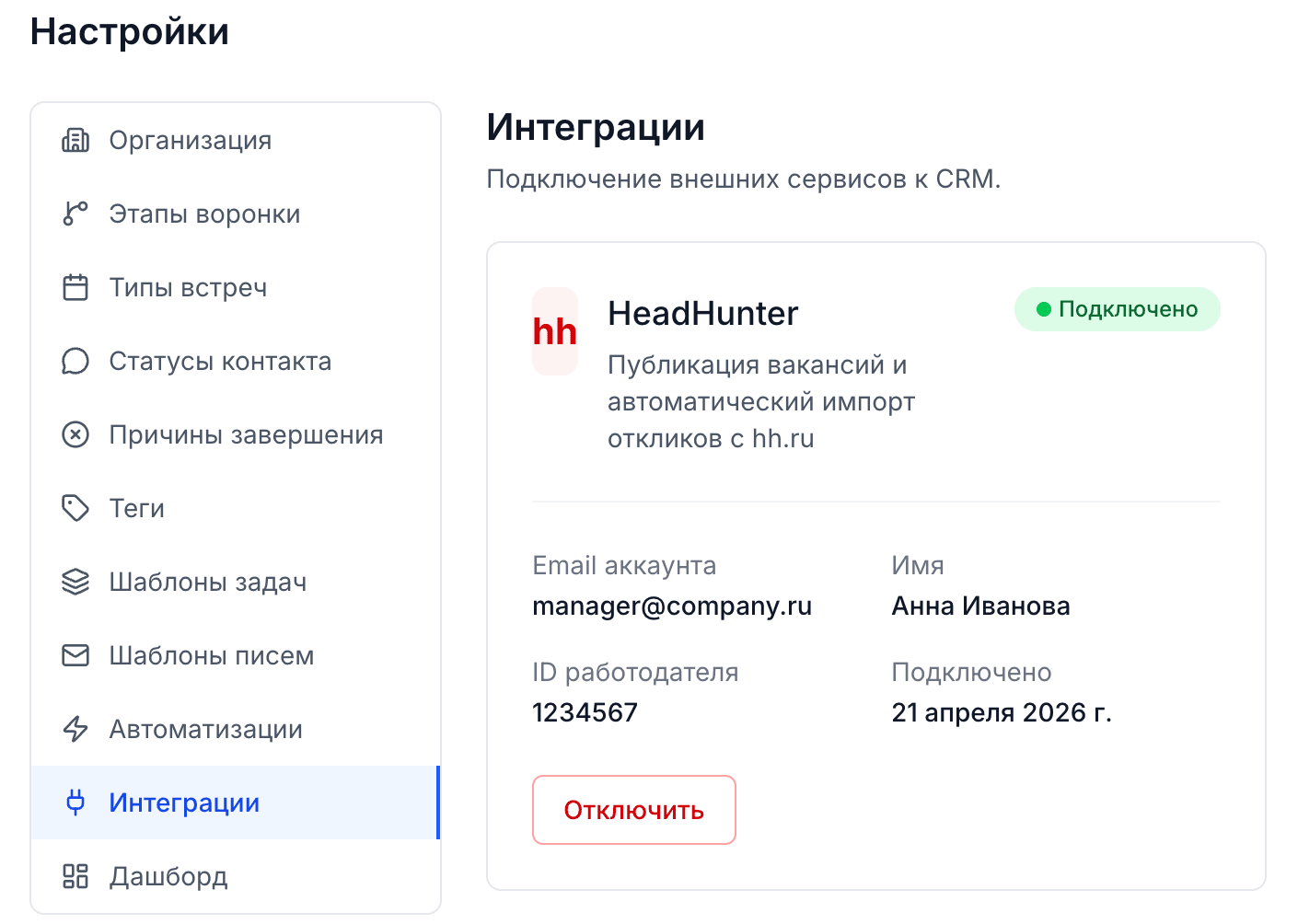The width and height of the screenshot is (1298, 924).
Task: Open Дашборд settings in sidebar
Action: (236, 876)
